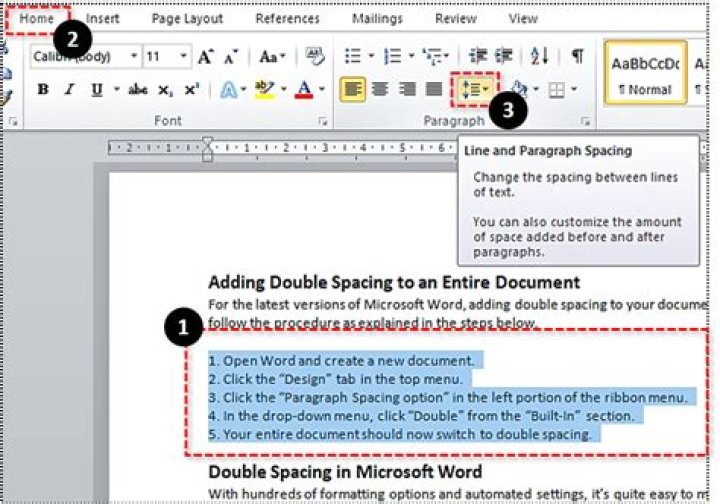This screenshot has width=720, height=504.
Task: Toggle Italic formatting
Action: click(x=69, y=90)
